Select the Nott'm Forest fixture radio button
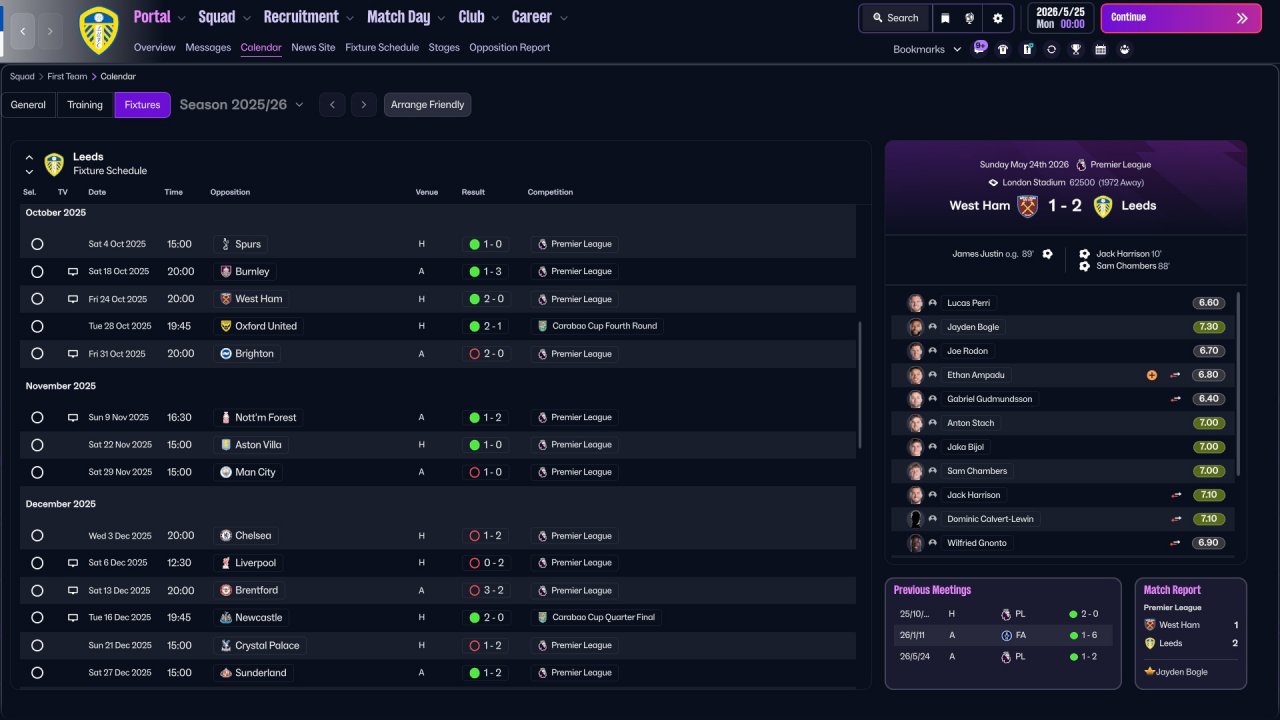The image size is (1280, 720). click(x=37, y=418)
